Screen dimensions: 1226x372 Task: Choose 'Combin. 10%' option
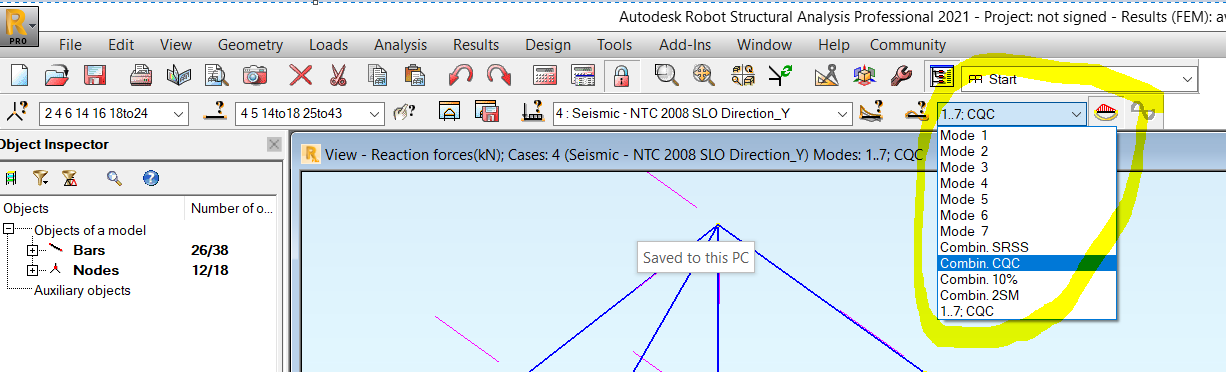coord(1026,279)
